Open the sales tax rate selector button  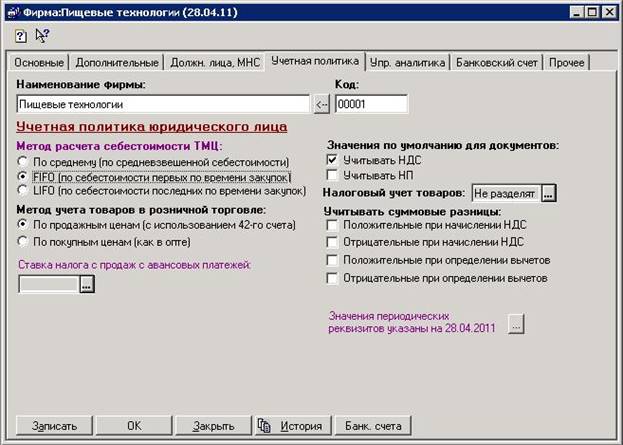pyautogui.click(x=87, y=285)
